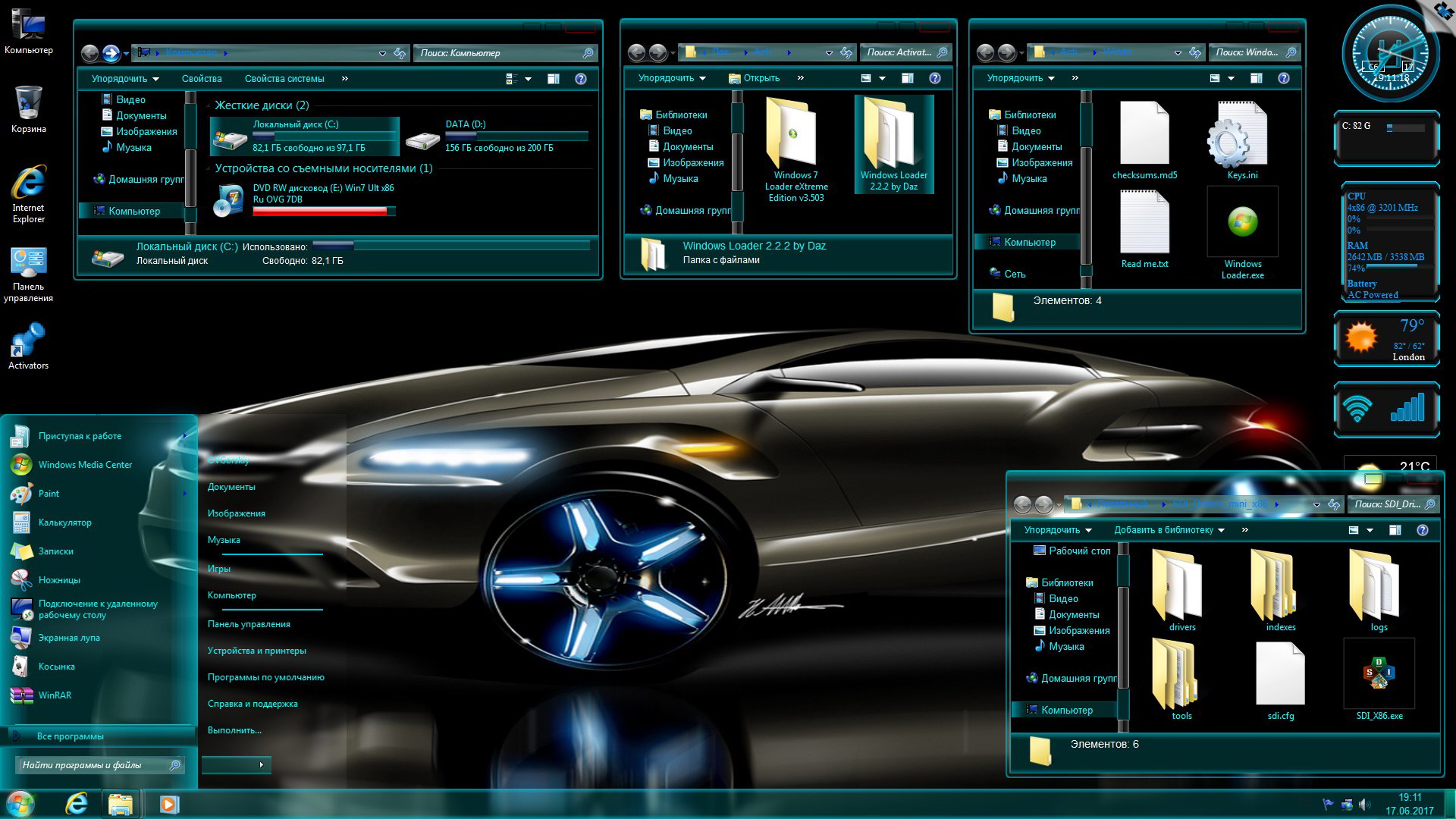Launch Windows Media Player taskbar icon
This screenshot has height=819, width=1456.
click(x=169, y=804)
